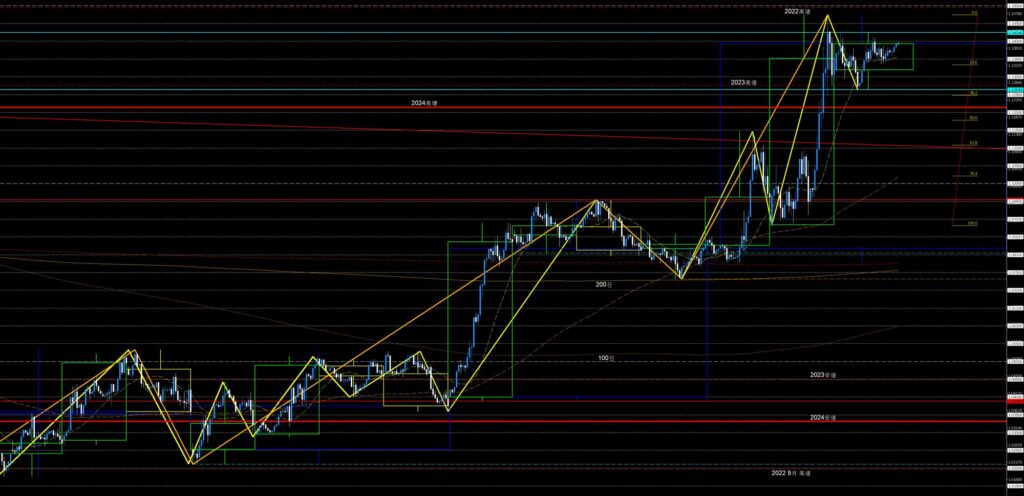Click the 2022高値 label at chart top
Image resolution: width=1024 pixels, height=496 pixels.
[797, 10]
